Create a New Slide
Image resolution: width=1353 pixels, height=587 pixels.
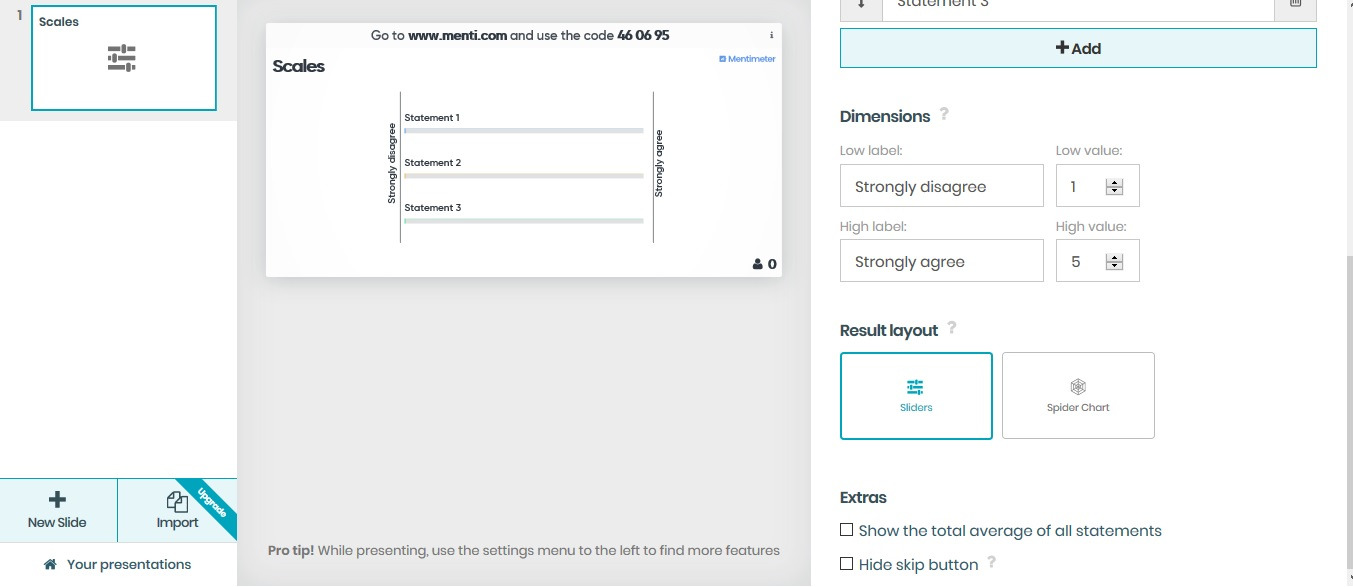click(58, 510)
